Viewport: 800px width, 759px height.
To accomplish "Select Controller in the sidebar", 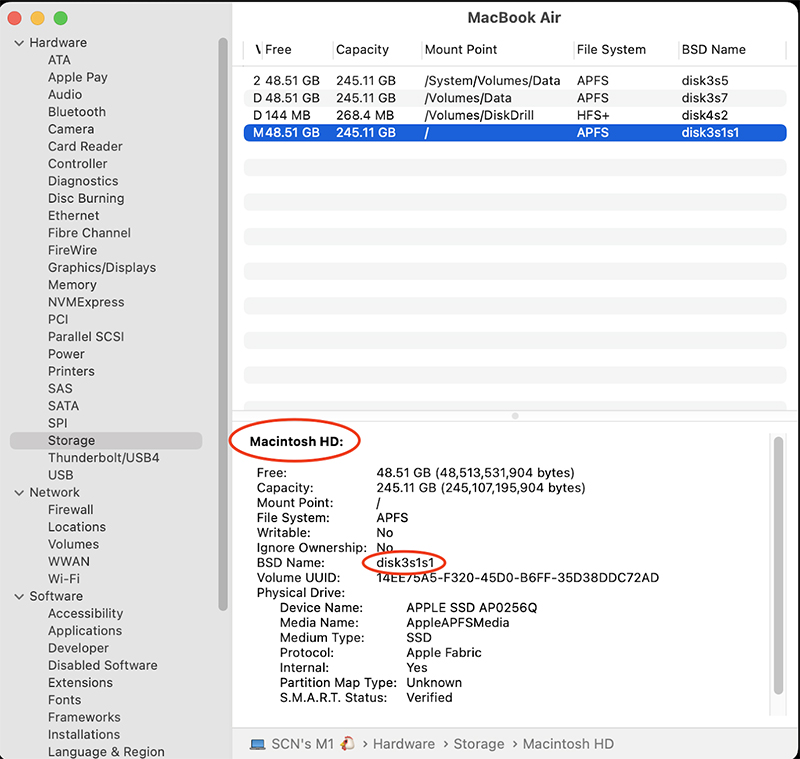I will (78, 164).
